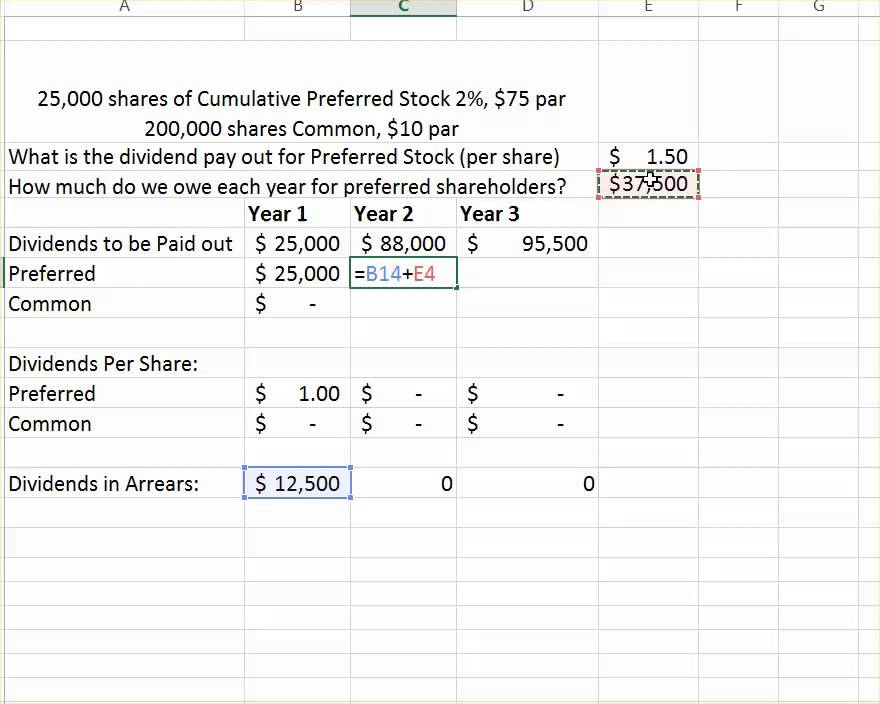
Task: Select column C header
Action: [x=404, y=7]
